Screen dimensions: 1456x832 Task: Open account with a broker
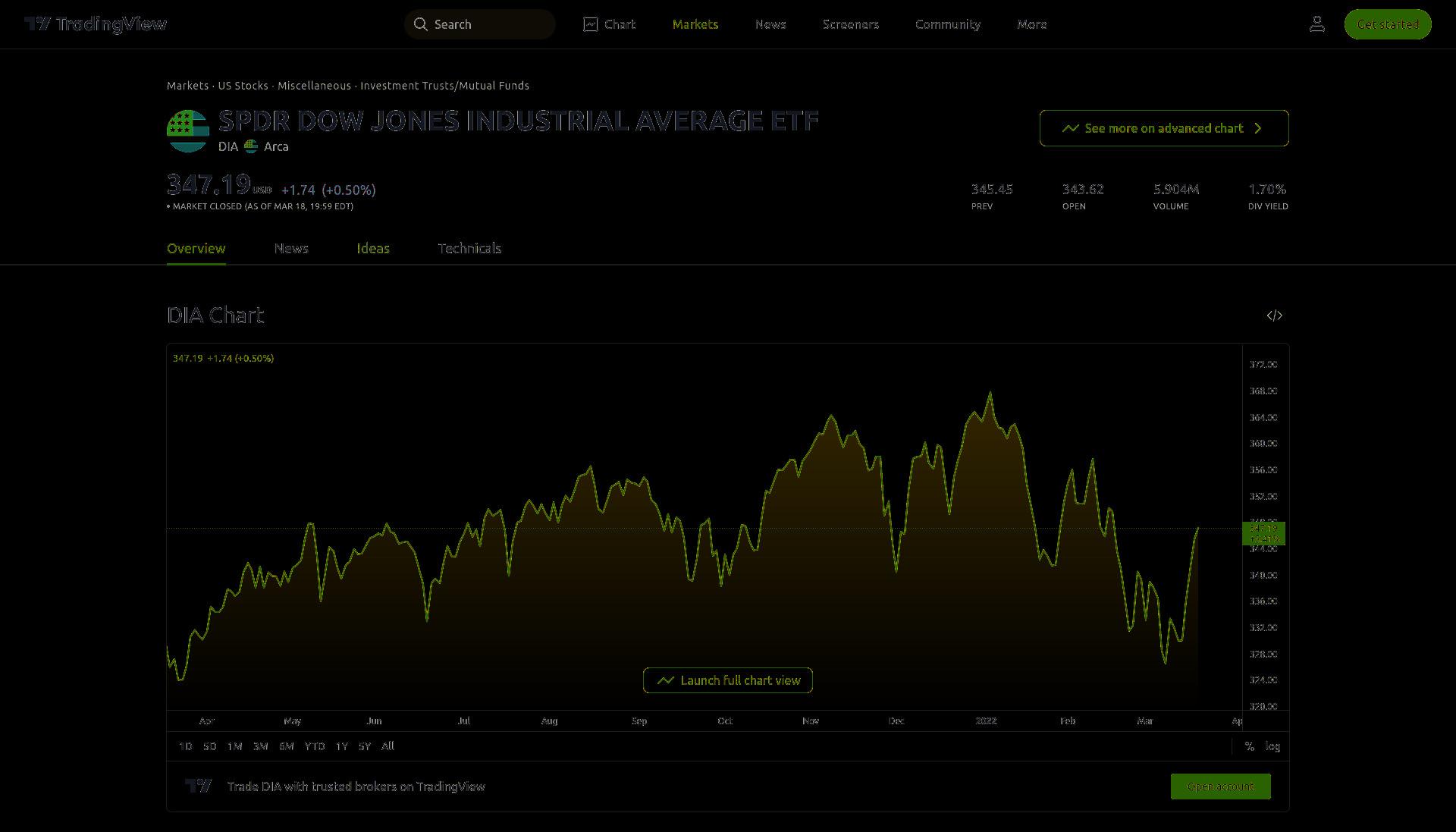(x=1220, y=786)
